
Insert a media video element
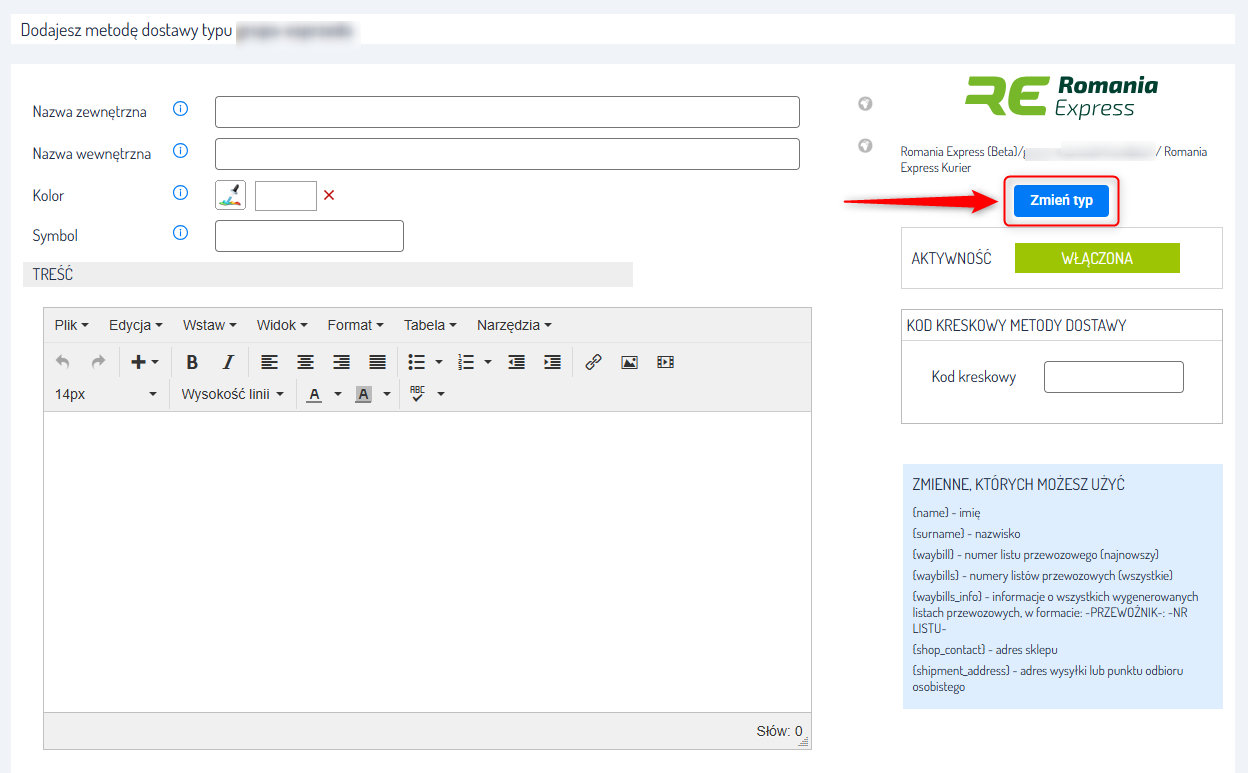pyautogui.click(x=665, y=362)
